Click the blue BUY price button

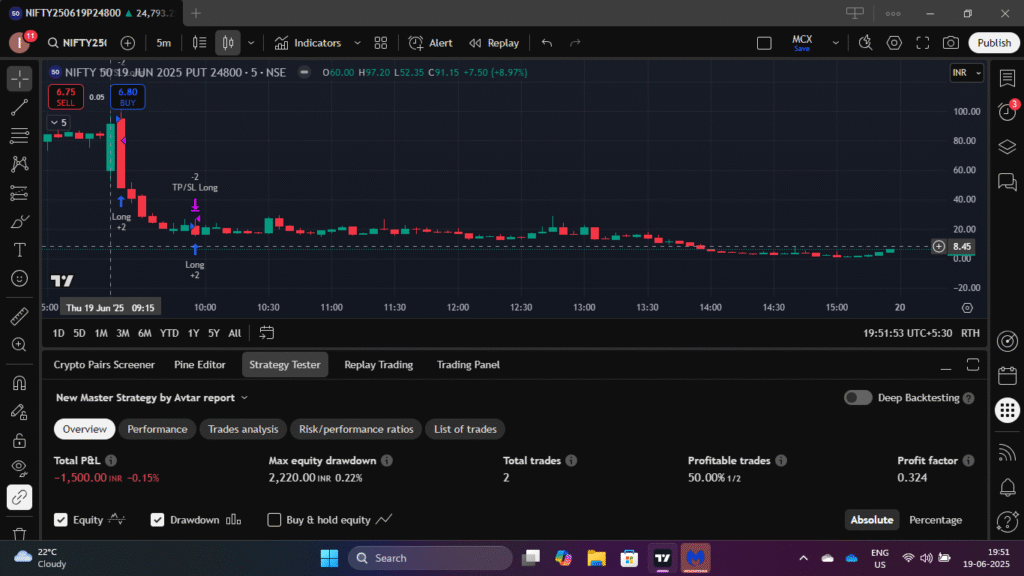[x=127, y=97]
